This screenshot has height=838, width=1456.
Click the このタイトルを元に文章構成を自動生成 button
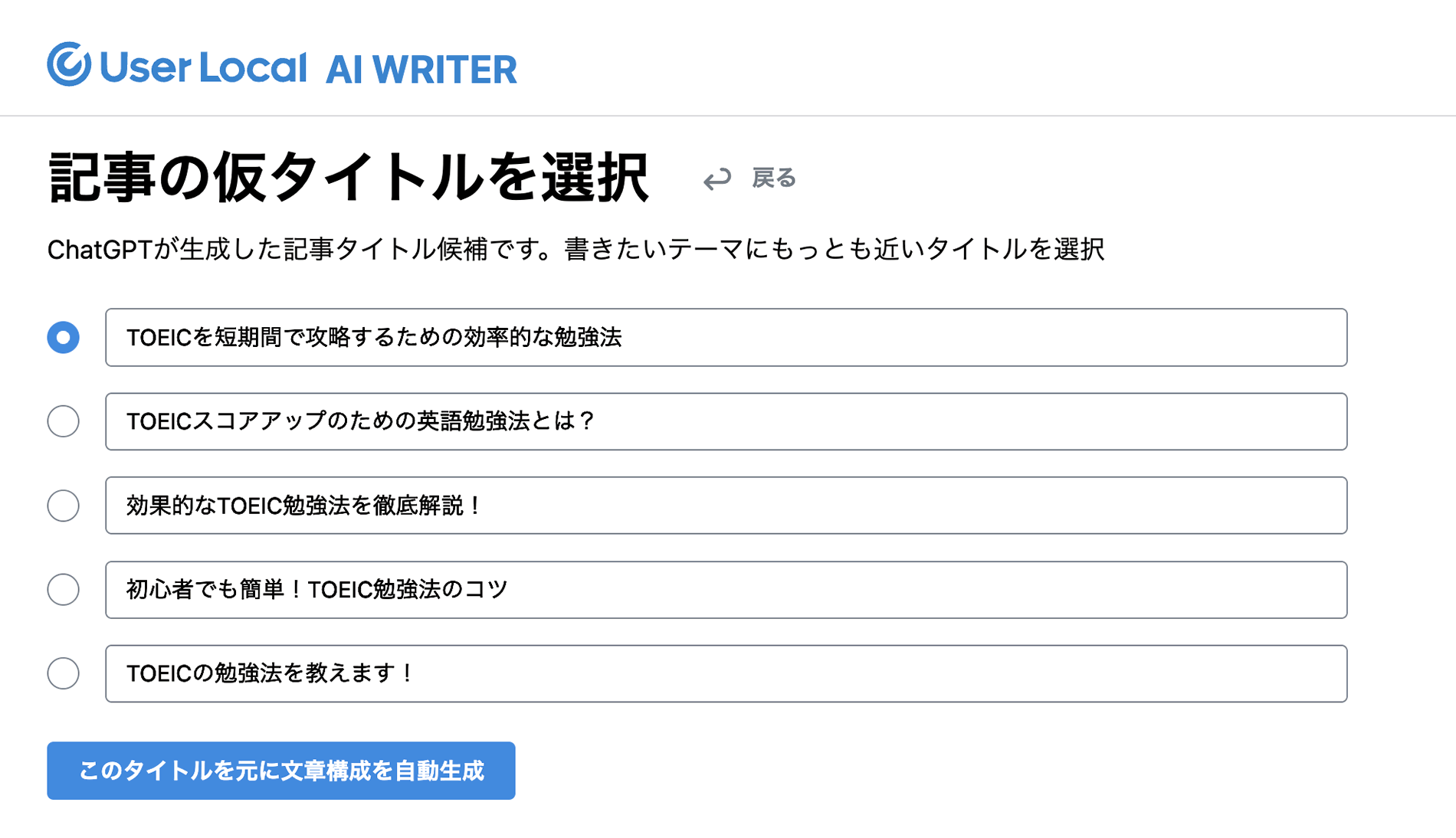point(281,771)
